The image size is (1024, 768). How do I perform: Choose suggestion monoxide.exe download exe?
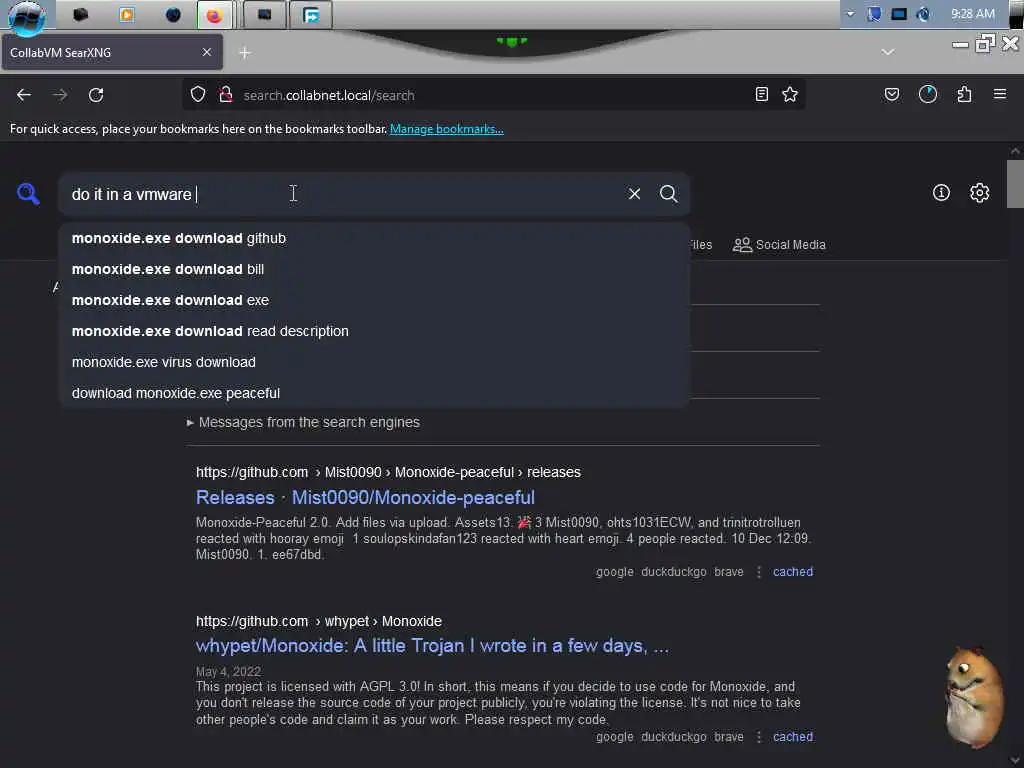pos(374,300)
